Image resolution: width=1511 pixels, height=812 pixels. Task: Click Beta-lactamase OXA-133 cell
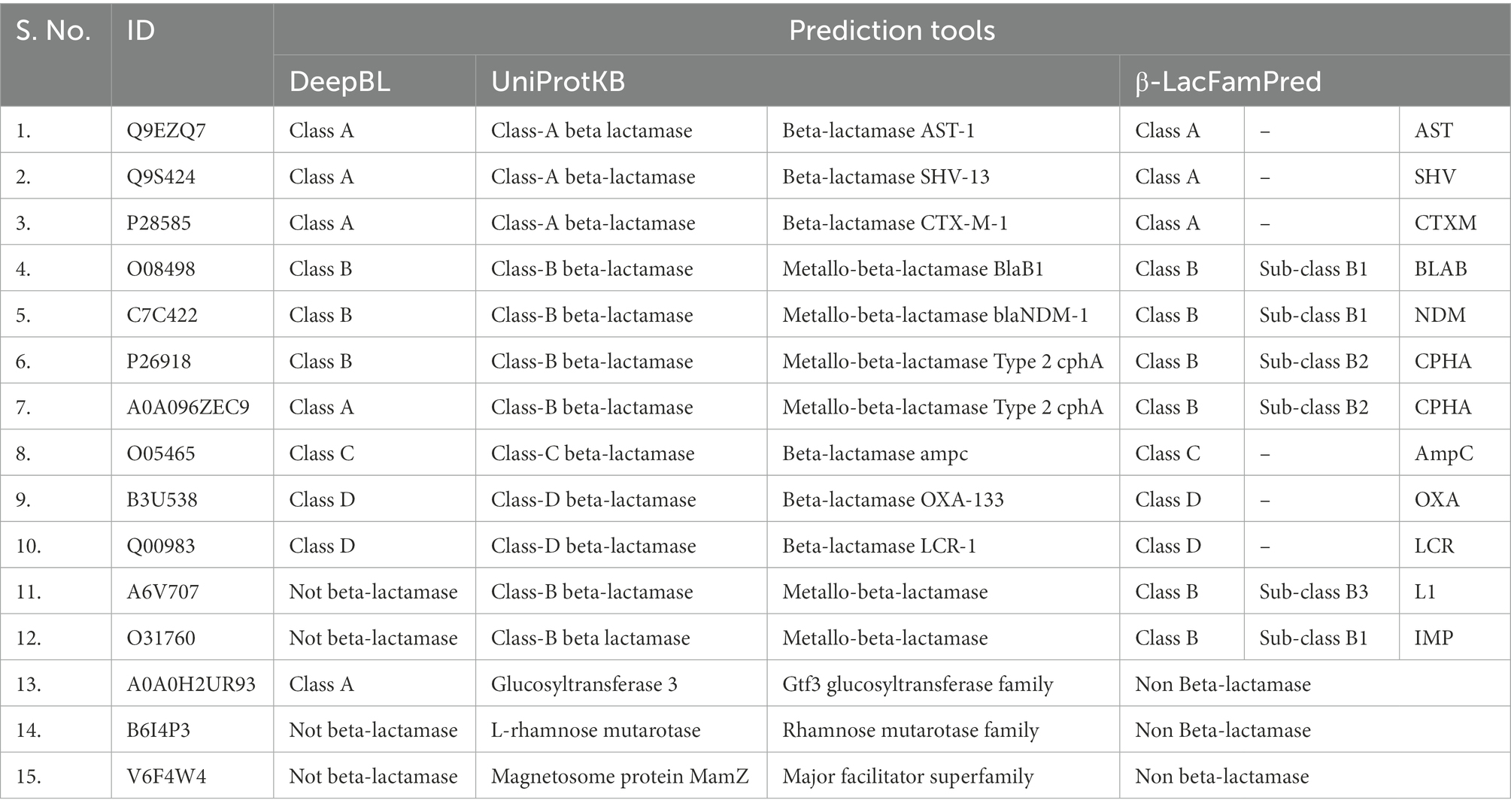943,499
